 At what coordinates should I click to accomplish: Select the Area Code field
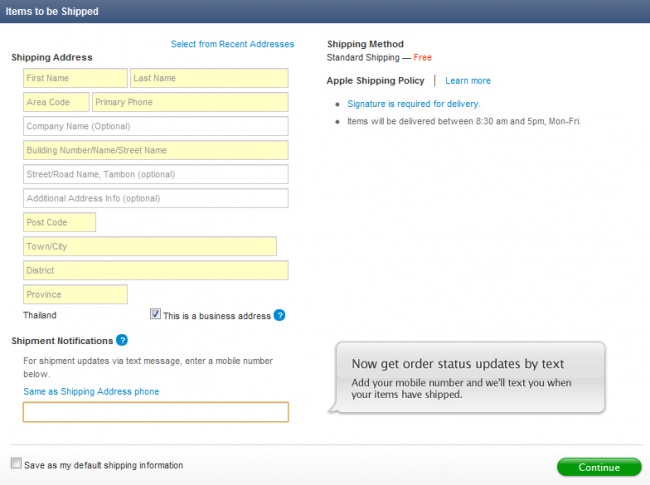pos(56,102)
